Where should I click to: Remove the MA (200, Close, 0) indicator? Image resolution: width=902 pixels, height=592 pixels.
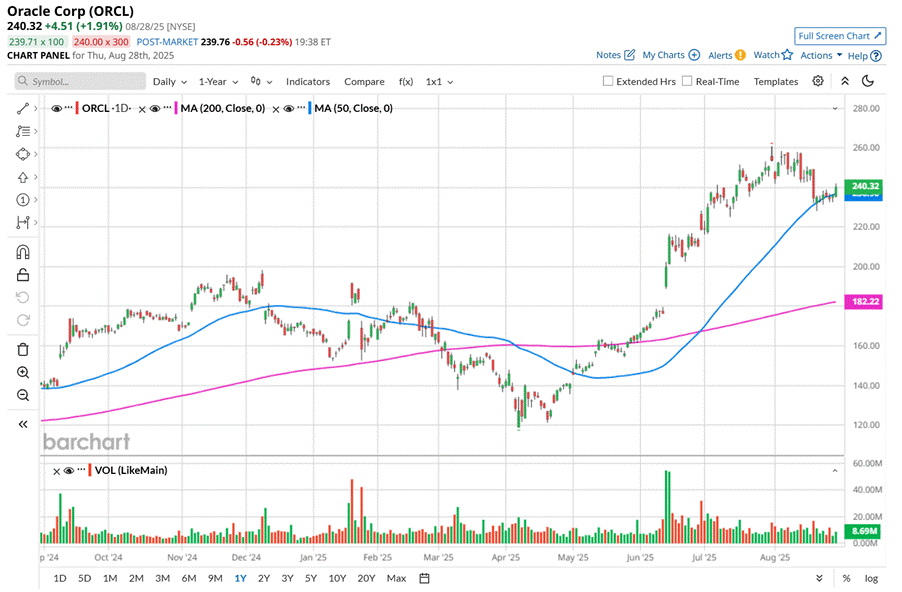click(142, 109)
